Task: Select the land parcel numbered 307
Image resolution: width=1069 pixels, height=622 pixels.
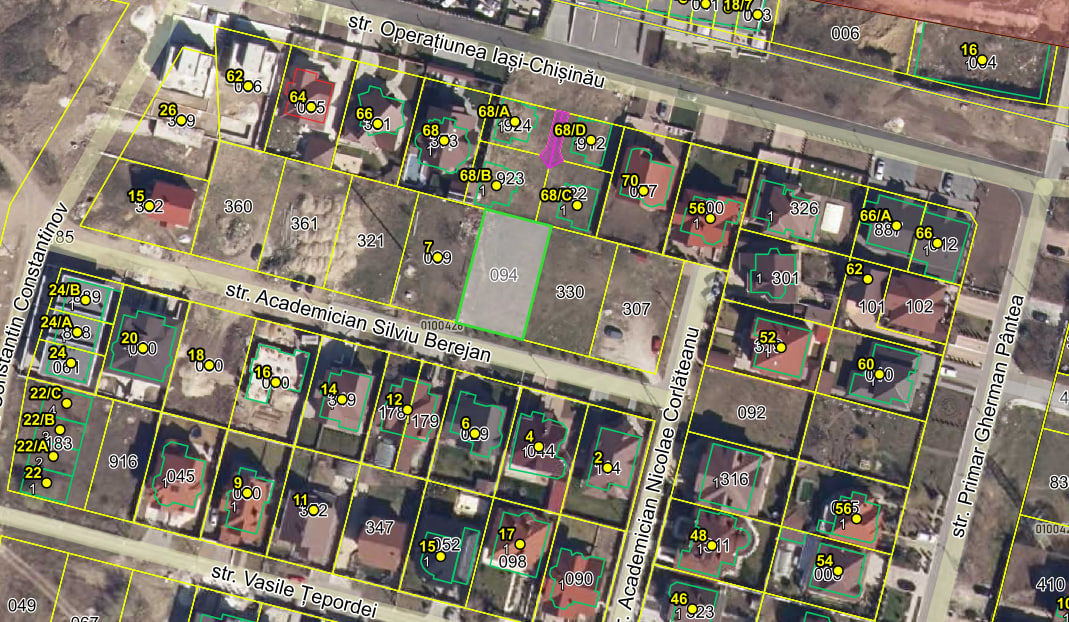Action: (636, 309)
